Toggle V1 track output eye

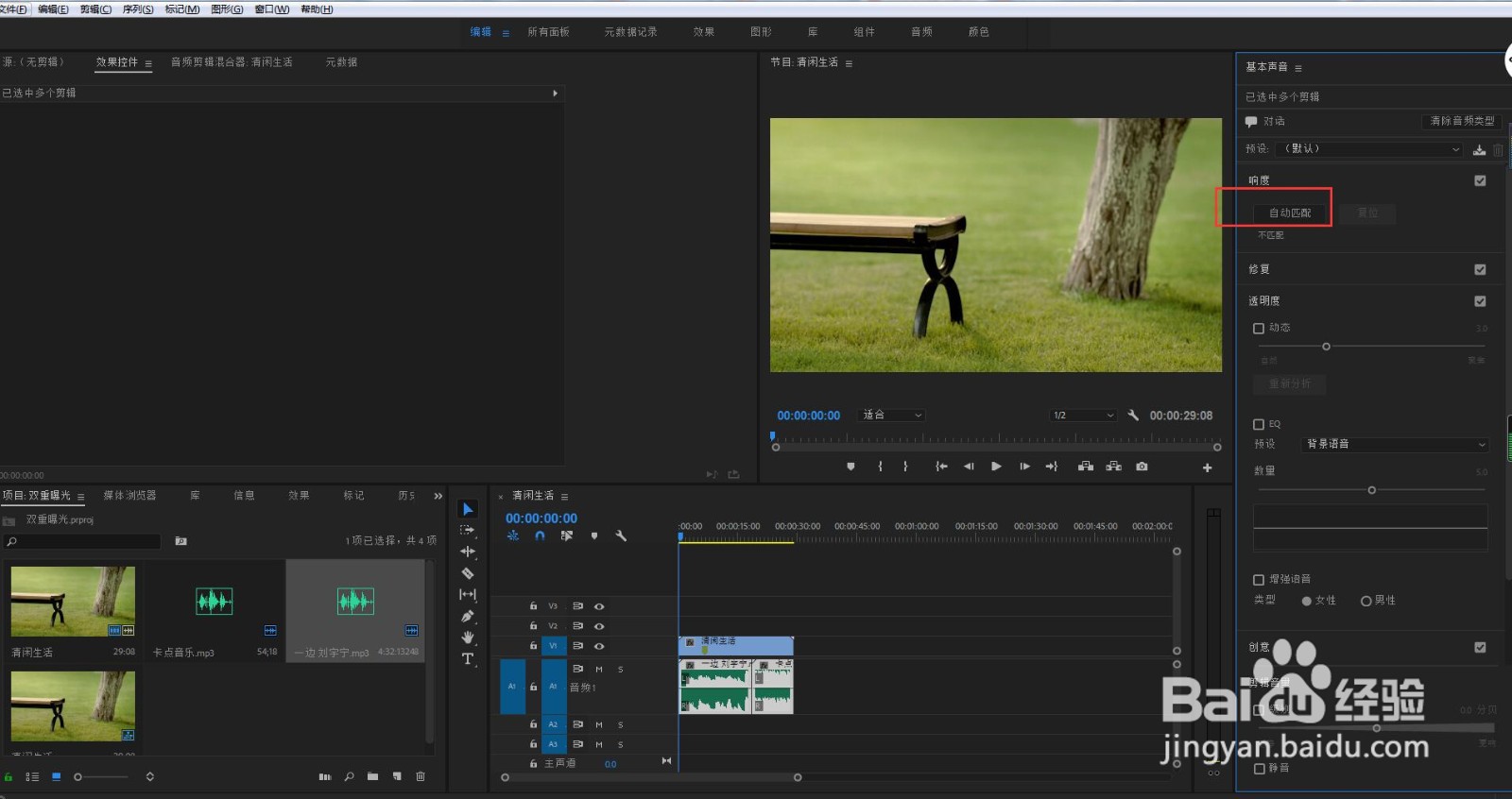(x=599, y=646)
